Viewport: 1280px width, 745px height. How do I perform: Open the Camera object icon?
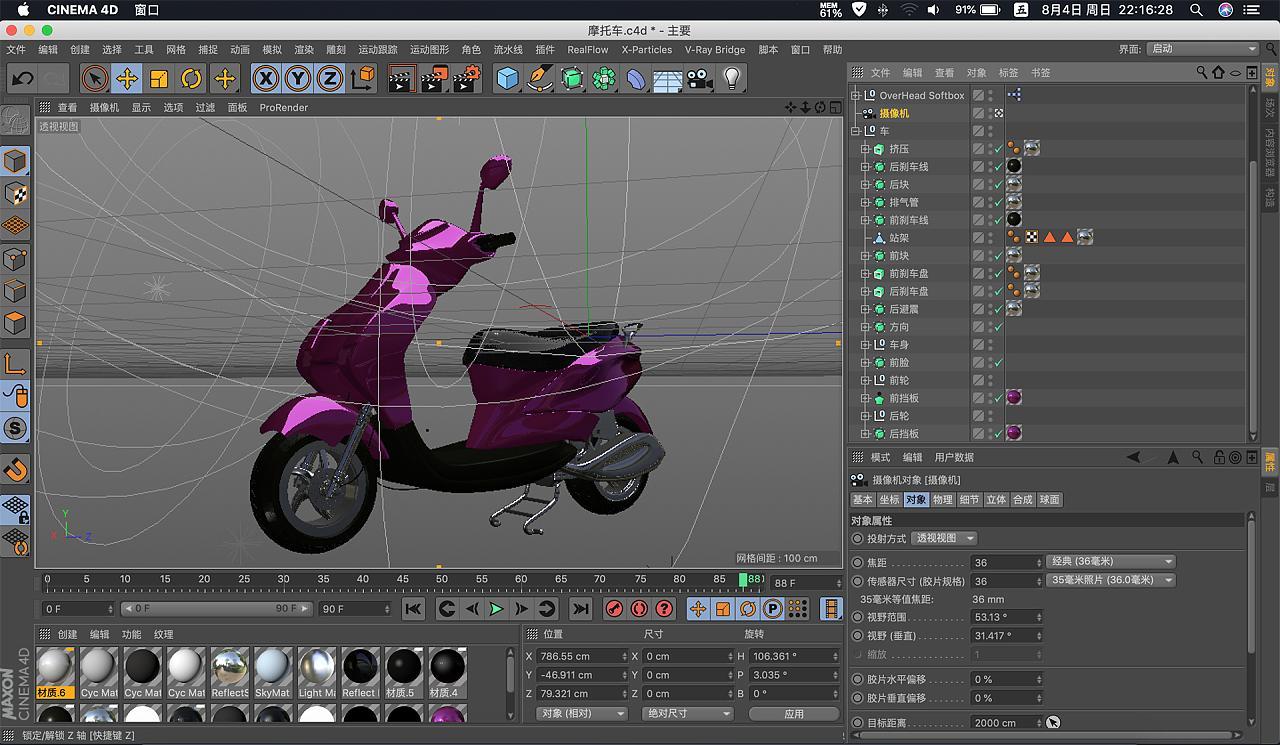coord(699,78)
